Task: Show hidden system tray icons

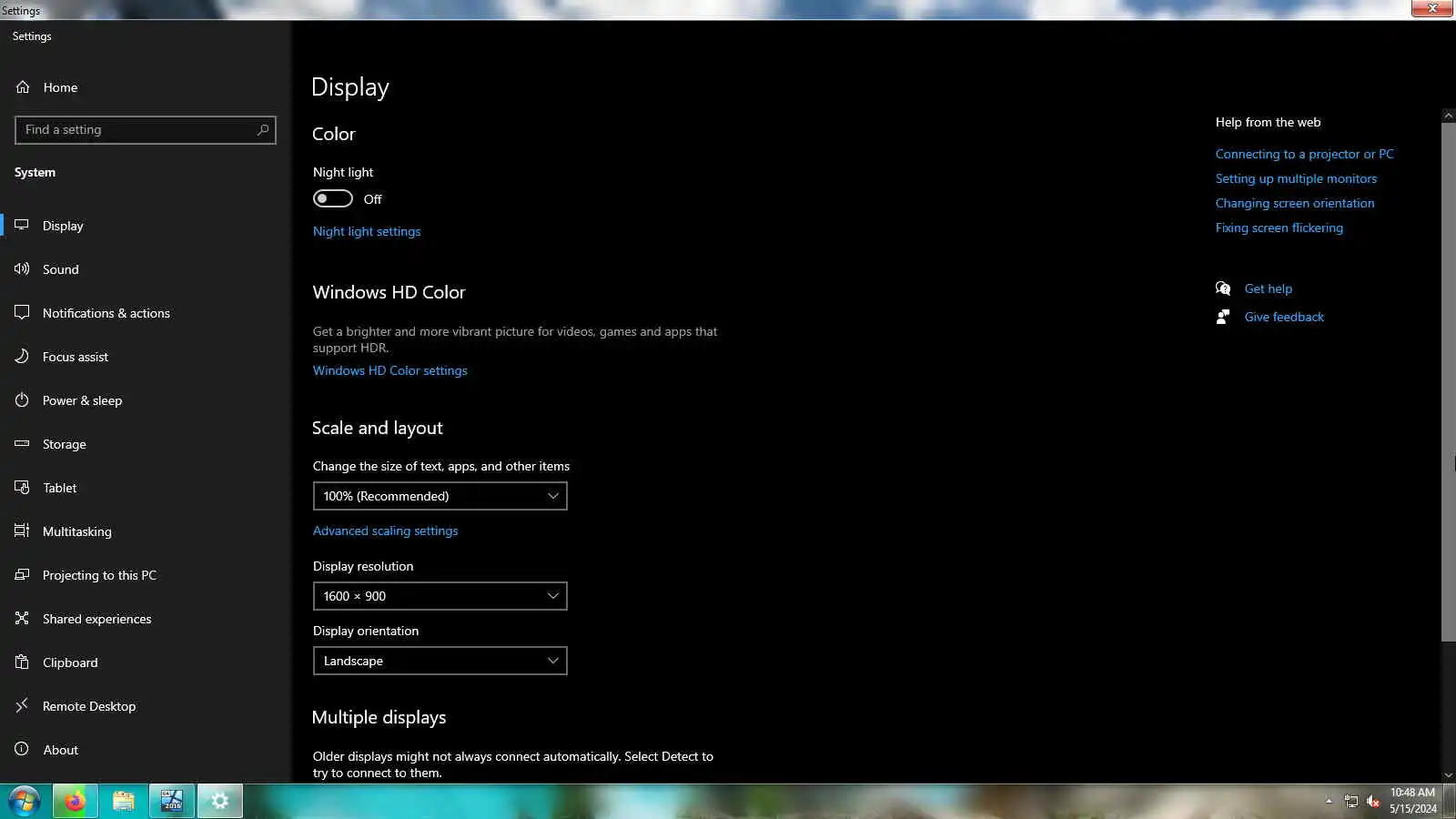Action: point(1329,802)
